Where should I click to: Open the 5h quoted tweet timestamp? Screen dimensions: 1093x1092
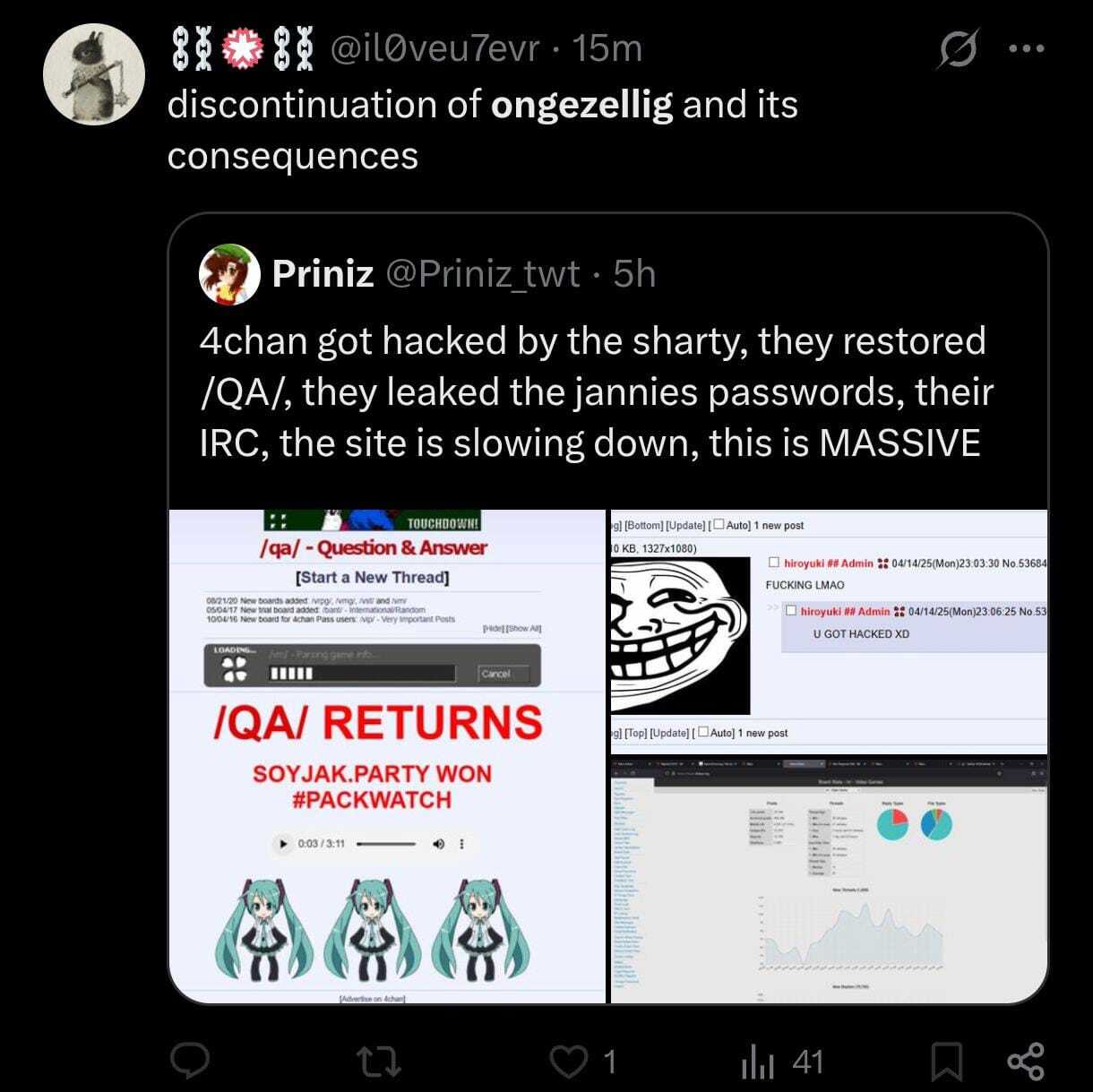pos(634,273)
